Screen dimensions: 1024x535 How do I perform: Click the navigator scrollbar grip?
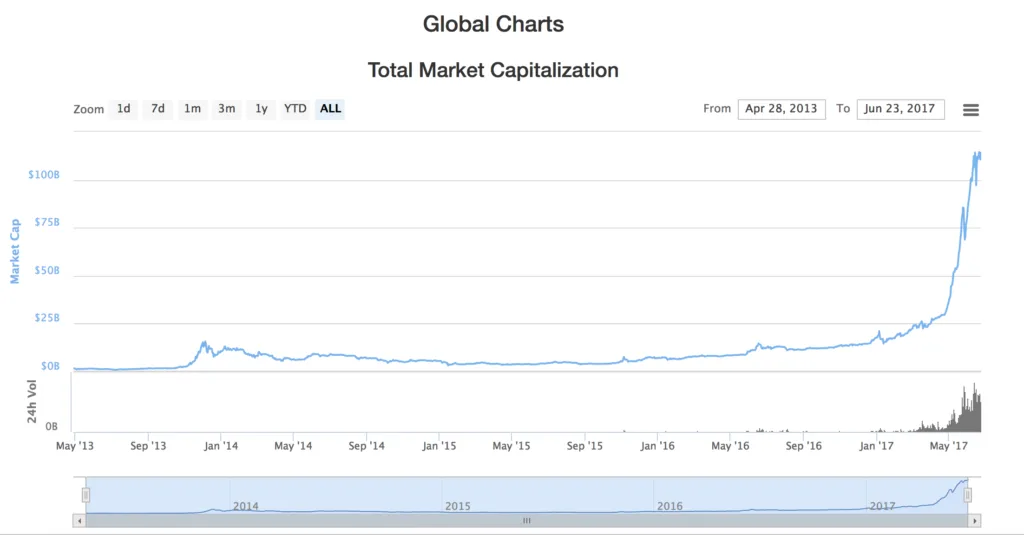coord(526,521)
